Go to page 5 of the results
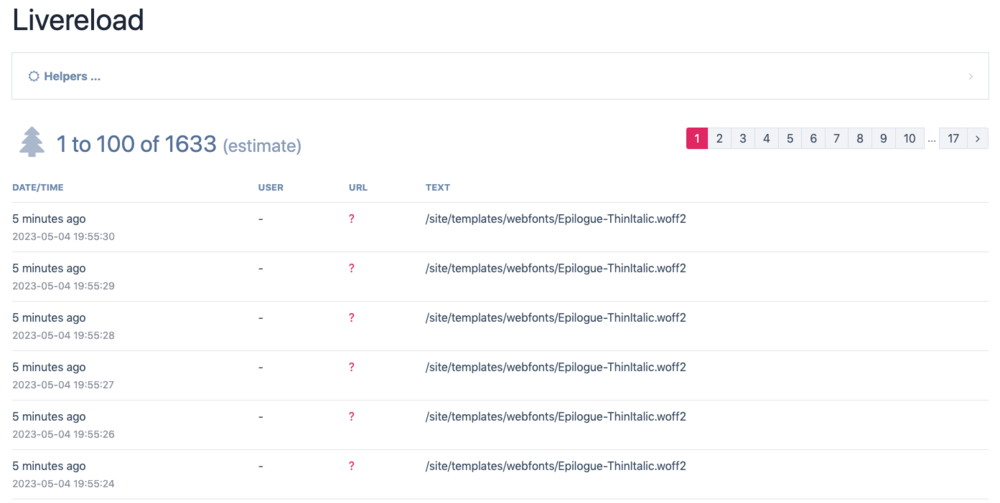The width and height of the screenshot is (1000, 503). 790,139
